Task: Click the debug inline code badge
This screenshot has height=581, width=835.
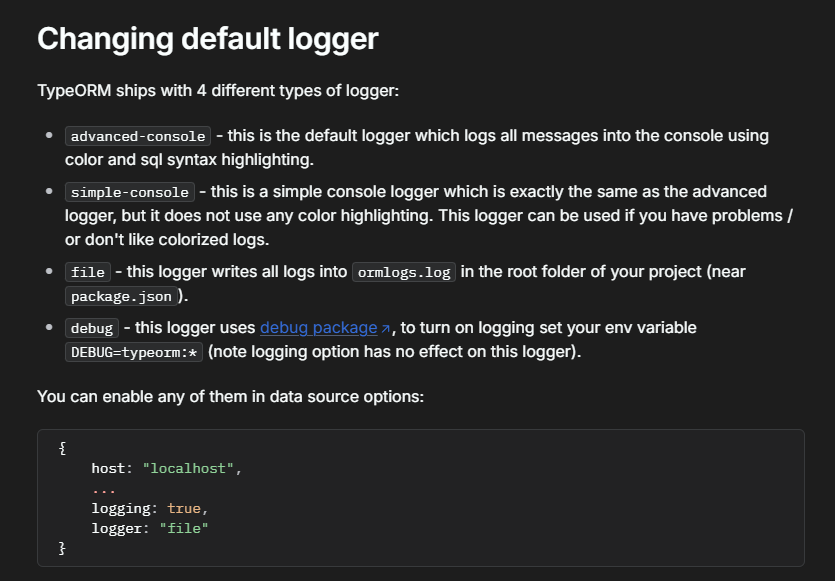Action: tap(92, 328)
